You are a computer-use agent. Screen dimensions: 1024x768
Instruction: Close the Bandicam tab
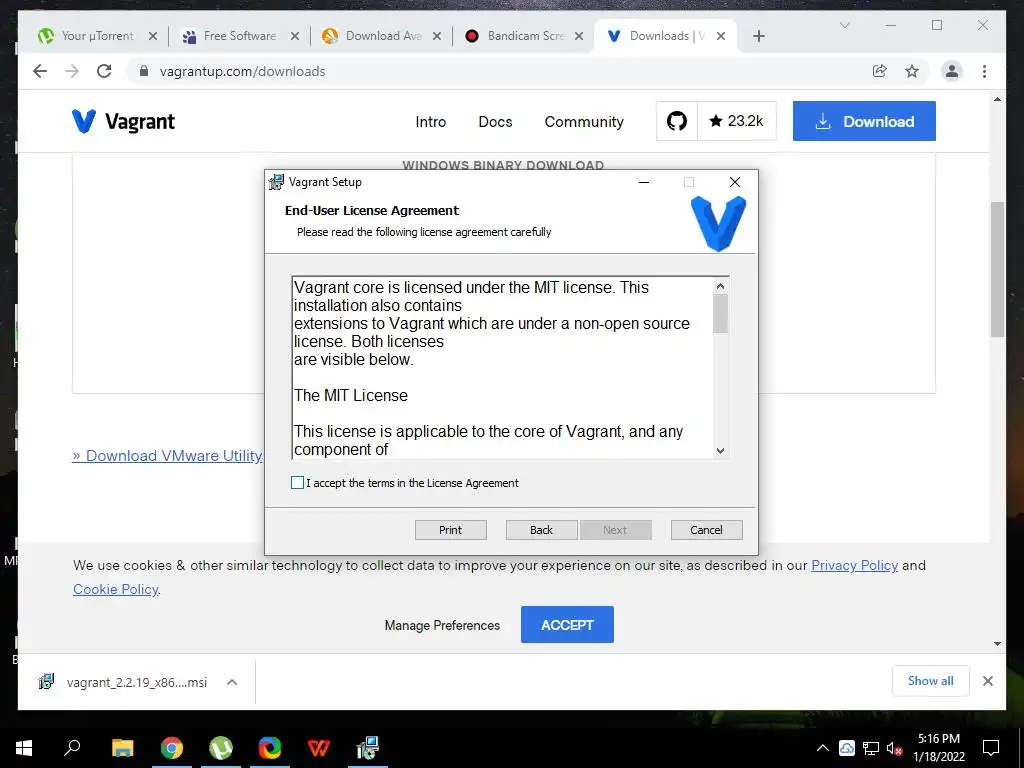click(x=579, y=36)
